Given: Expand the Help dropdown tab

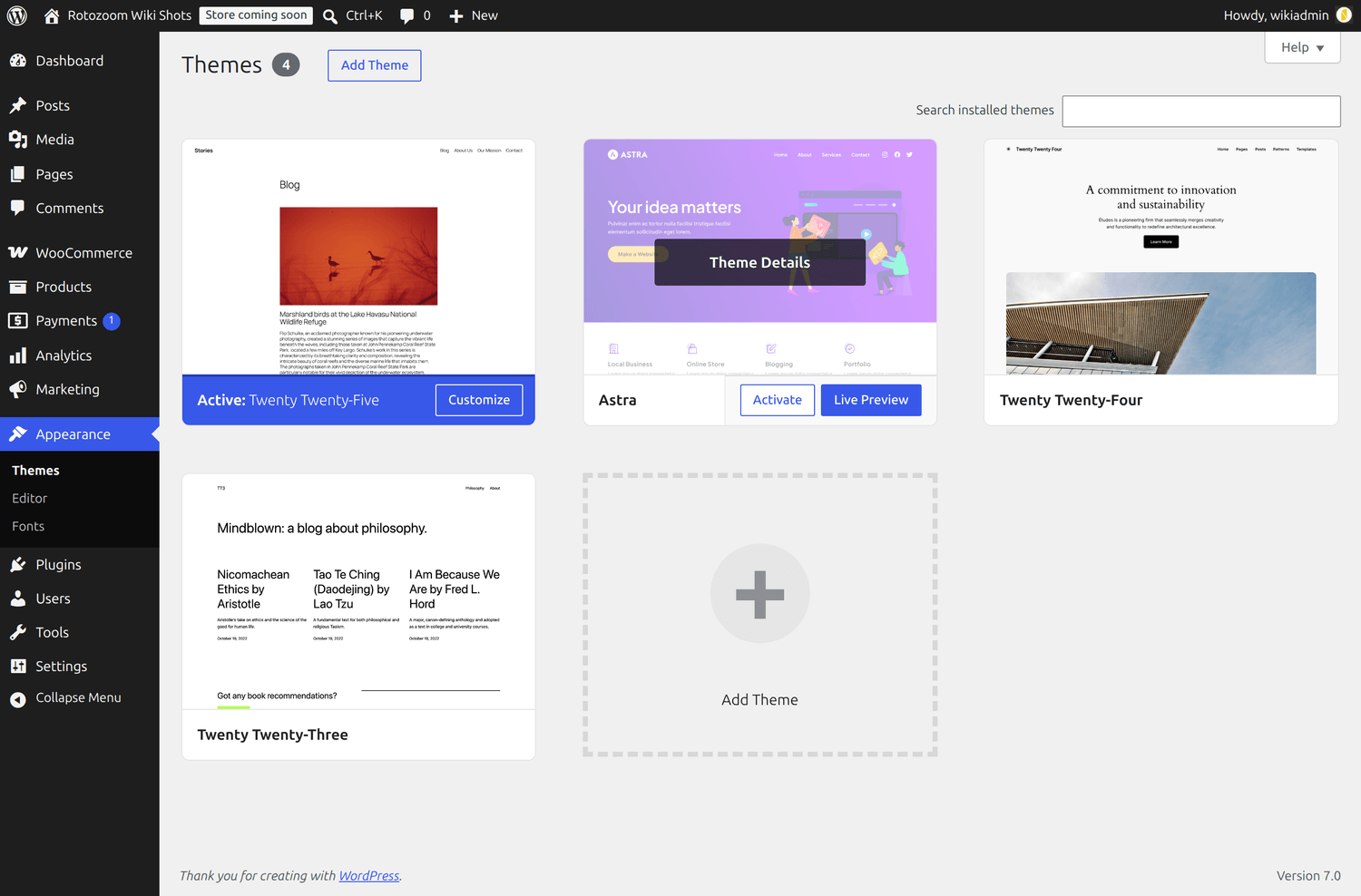Looking at the screenshot, I should (1302, 47).
